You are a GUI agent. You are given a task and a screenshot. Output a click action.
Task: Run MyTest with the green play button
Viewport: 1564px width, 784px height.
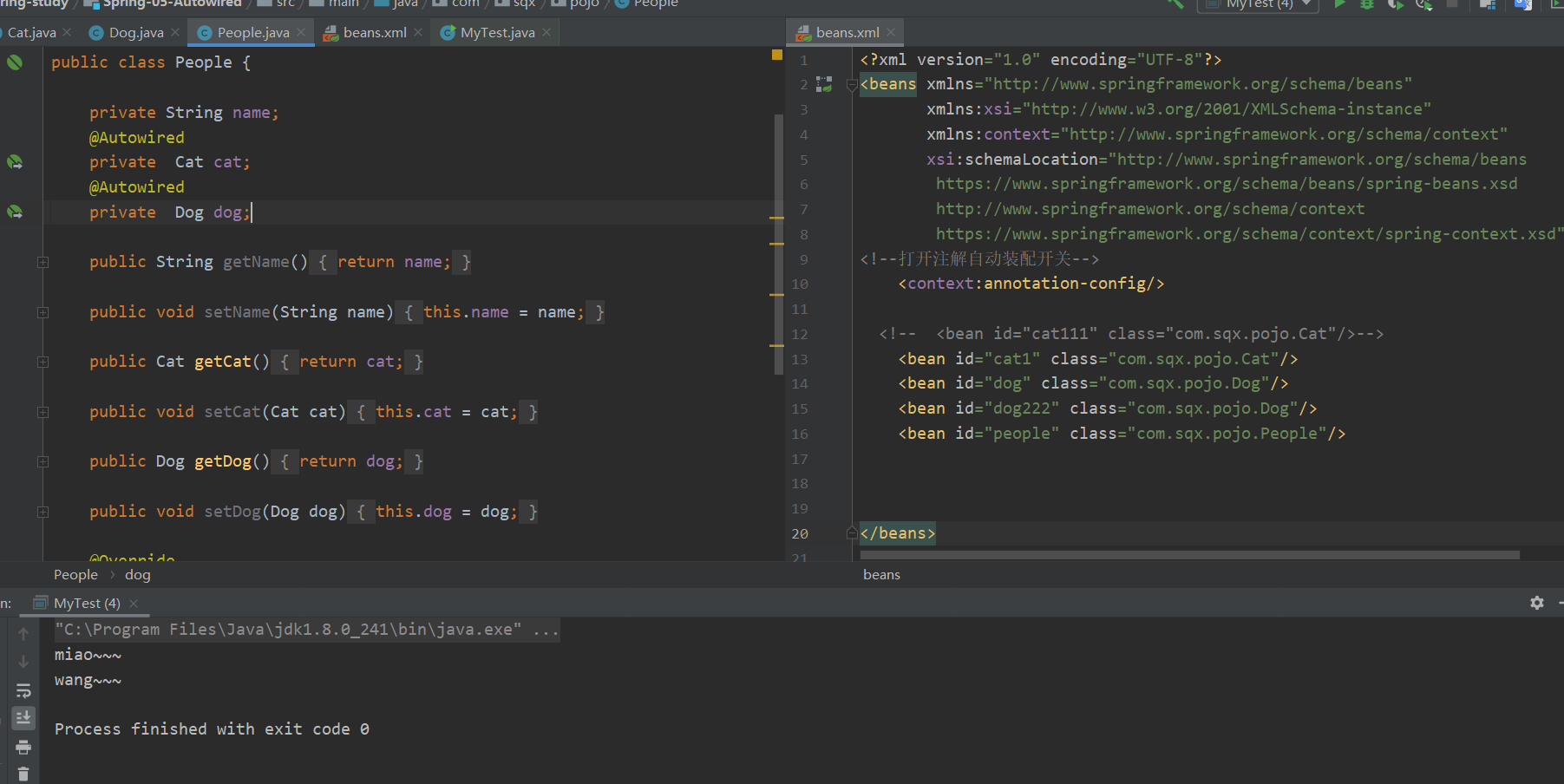tap(1340, 4)
